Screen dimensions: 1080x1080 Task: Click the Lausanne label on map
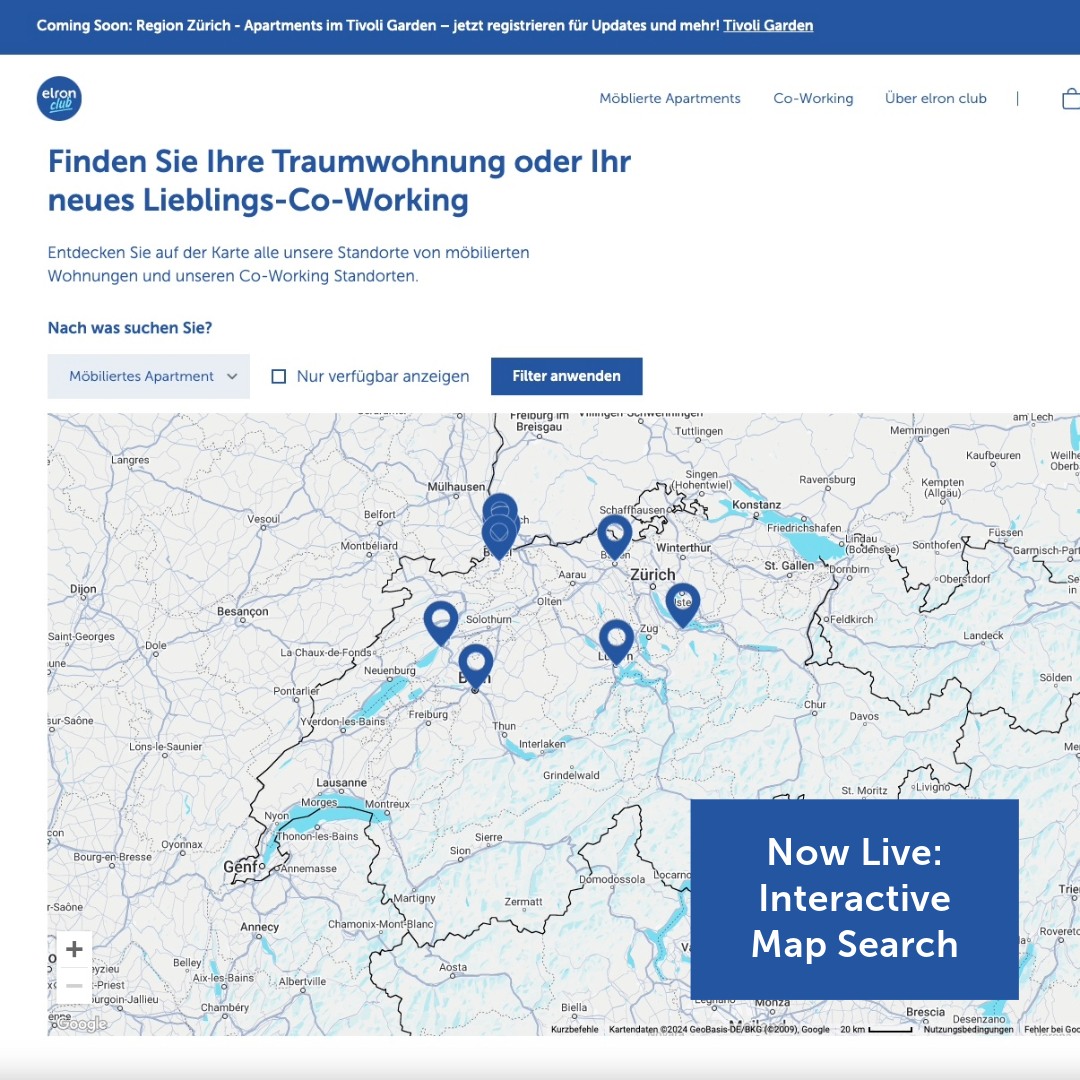[x=342, y=782]
